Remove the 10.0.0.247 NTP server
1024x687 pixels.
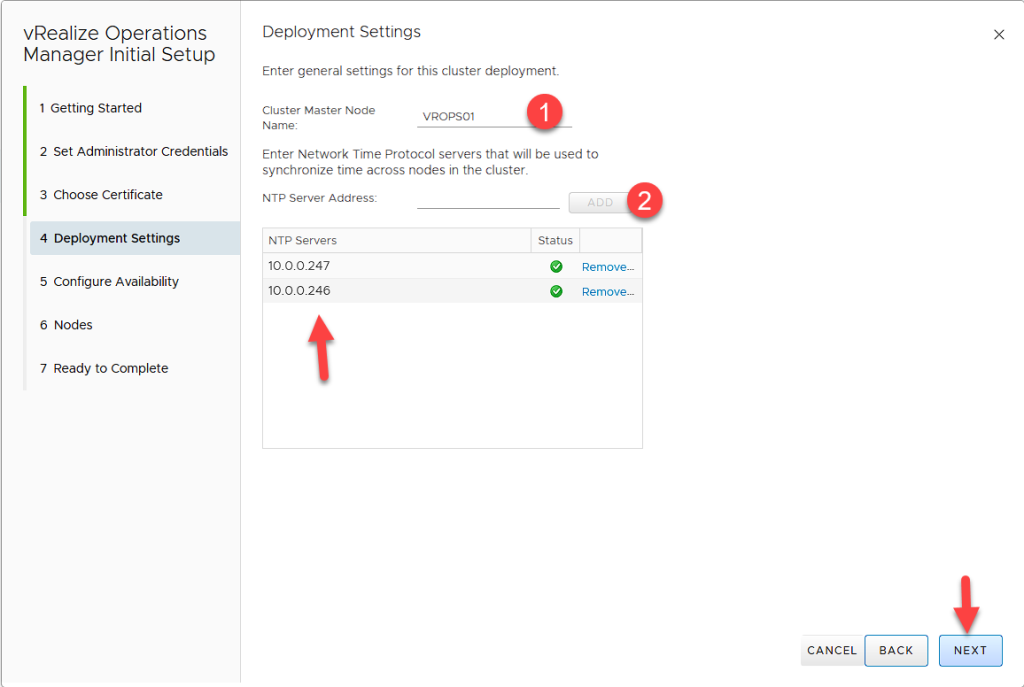tap(607, 267)
